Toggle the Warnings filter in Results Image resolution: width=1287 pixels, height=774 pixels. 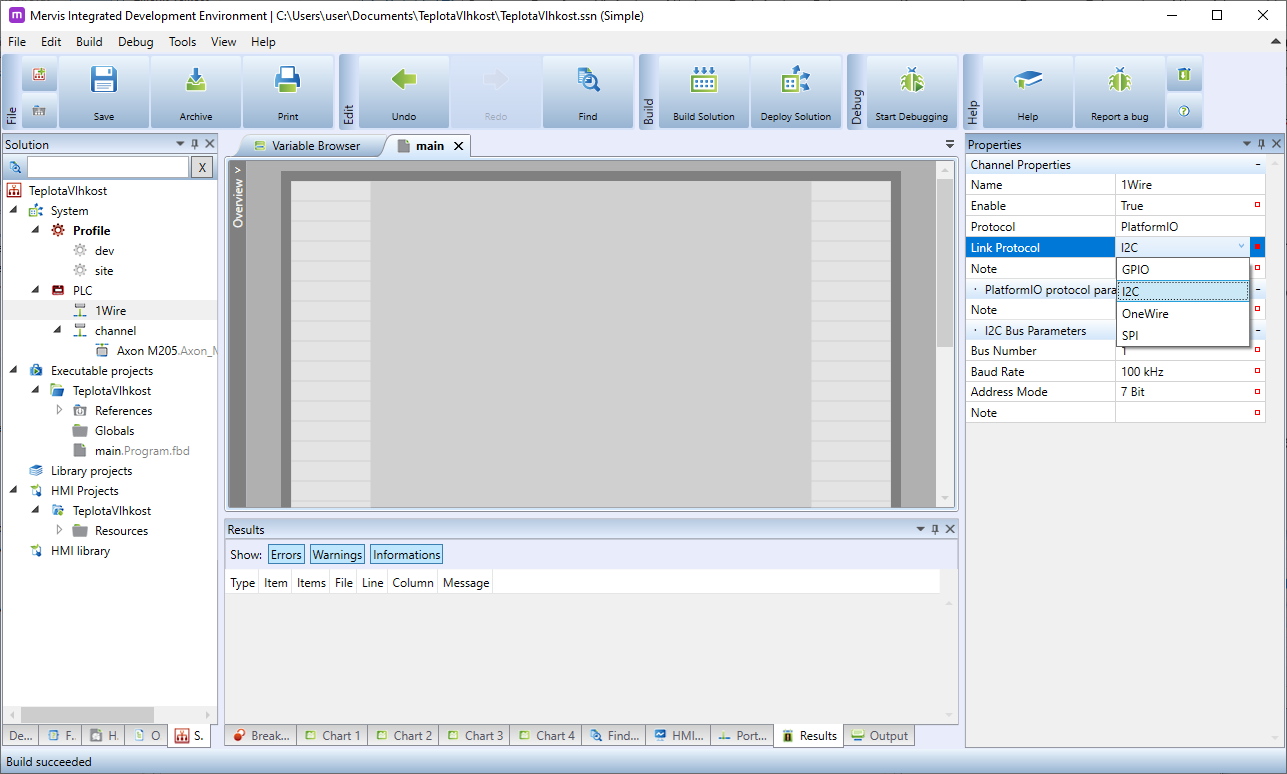point(337,555)
